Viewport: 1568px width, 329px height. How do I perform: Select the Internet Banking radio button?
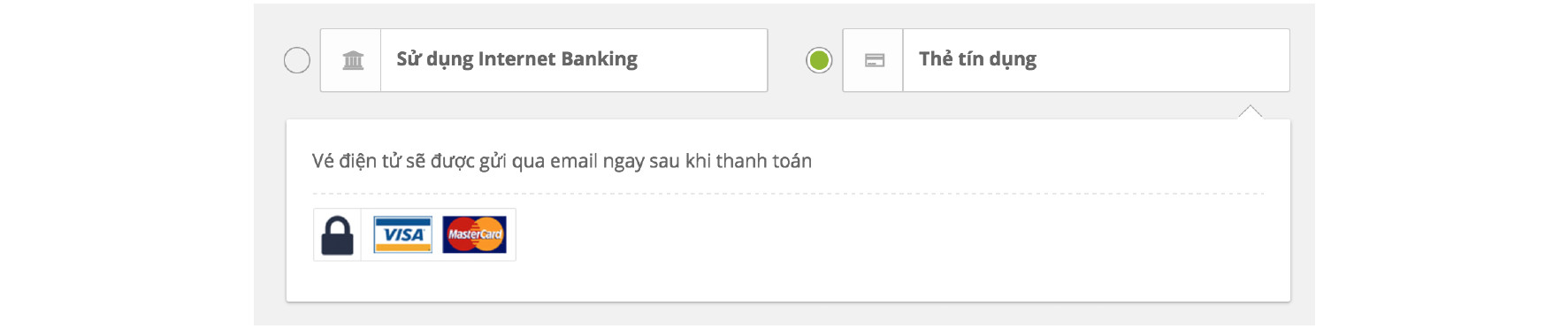coord(297,60)
